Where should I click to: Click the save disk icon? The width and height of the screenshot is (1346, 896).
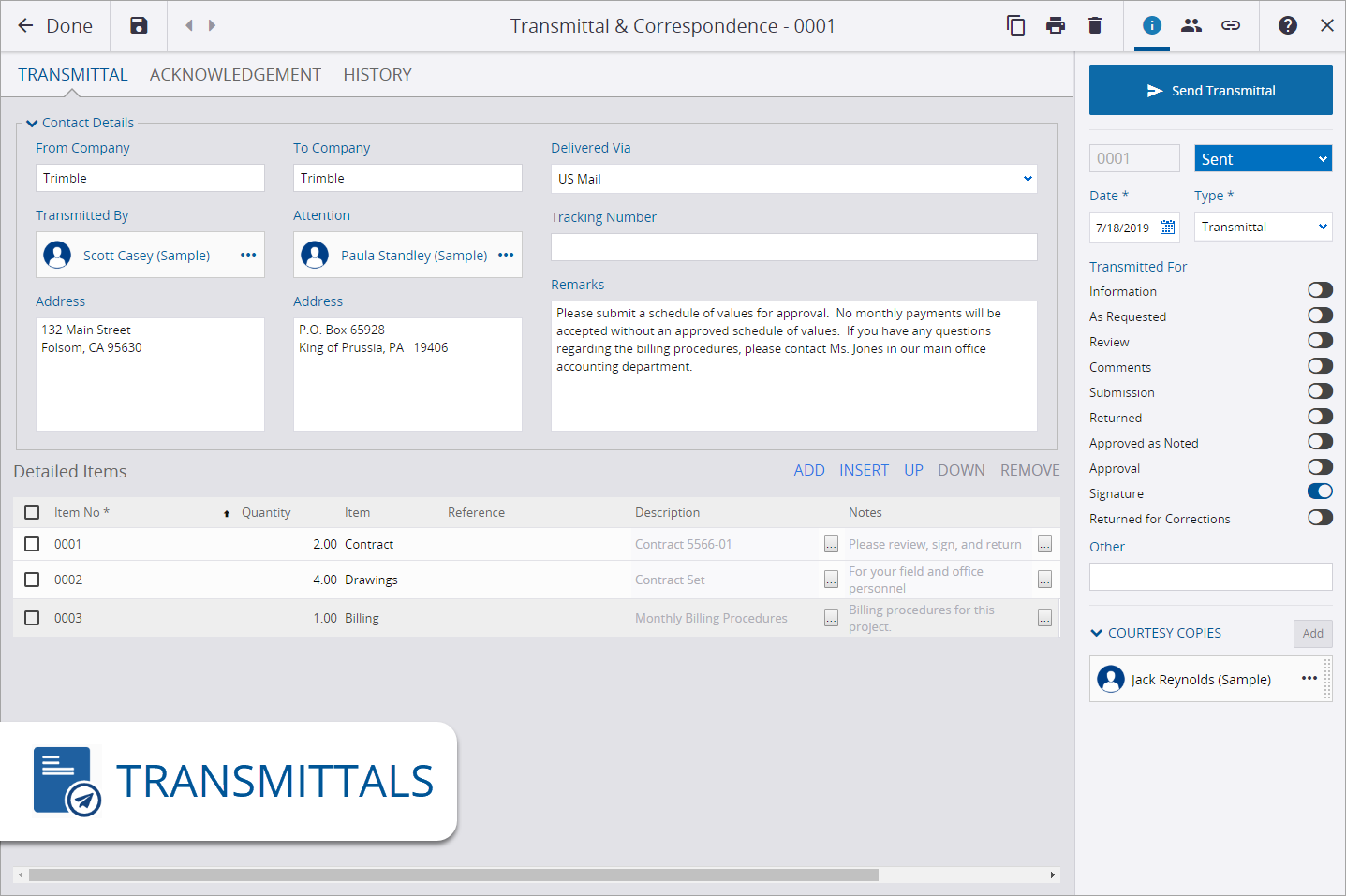pyautogui.click(x=139, y=25)
